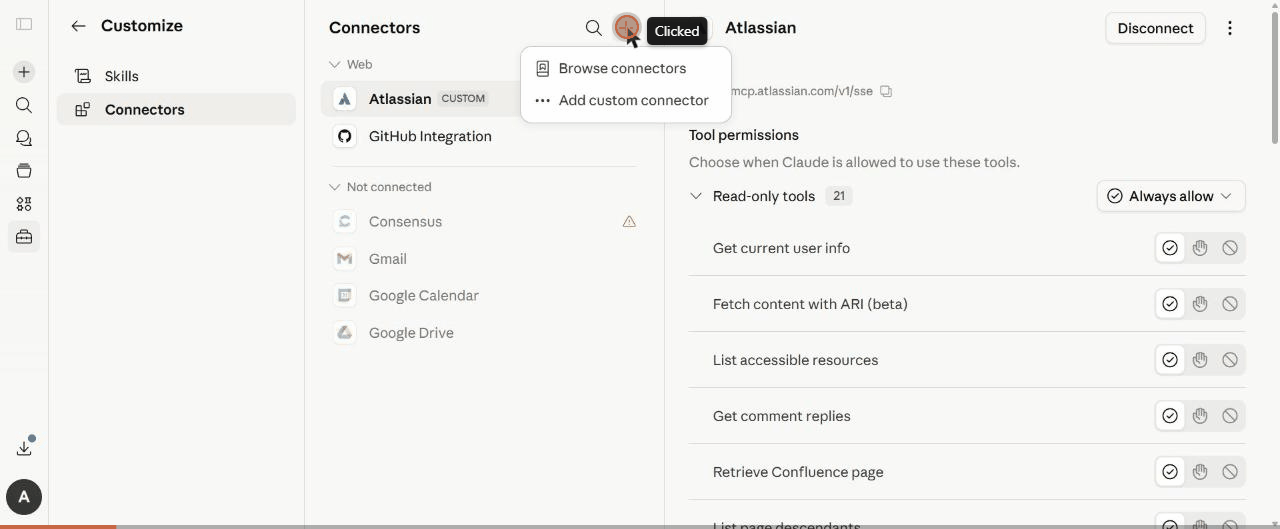Click the CUSTOM badge beside Atlassian
1280x529 pixels.
pos(463,99)
